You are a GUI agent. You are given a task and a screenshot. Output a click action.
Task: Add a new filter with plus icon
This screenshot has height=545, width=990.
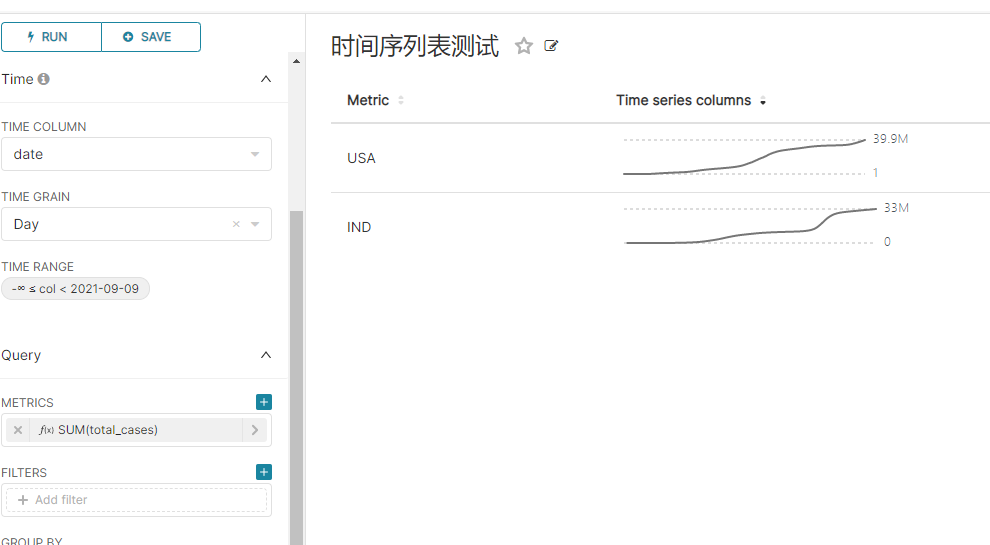coord(264,472)
